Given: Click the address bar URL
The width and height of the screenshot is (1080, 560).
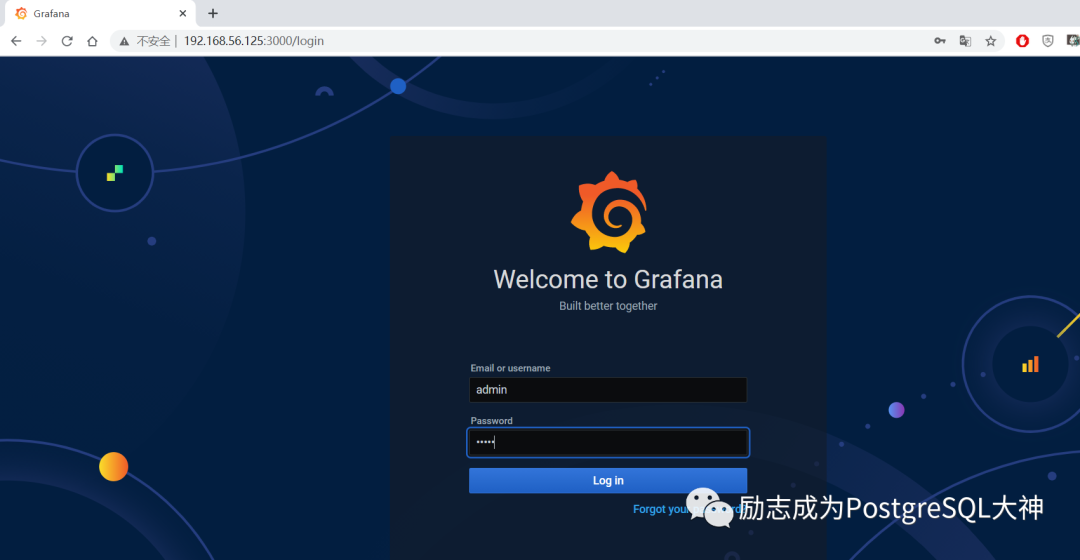Looking at the screenshot, I should coord(253,41).
